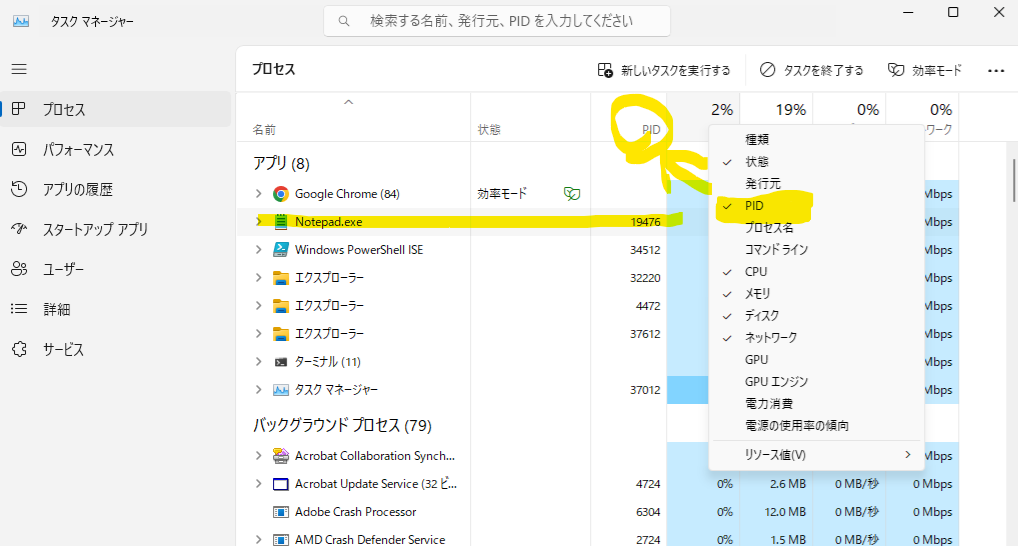Sort by the PID column header
The width and height of the screenshot is (1018, 546).
(629, 118)
